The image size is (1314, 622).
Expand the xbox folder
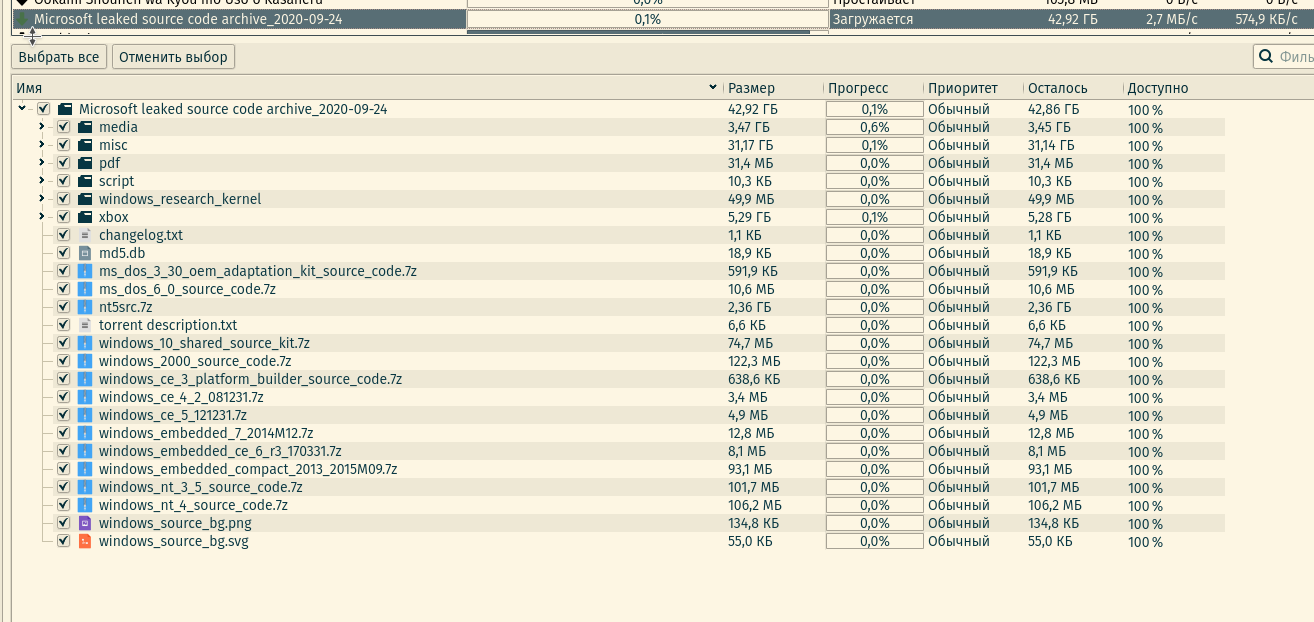point(42,217)
